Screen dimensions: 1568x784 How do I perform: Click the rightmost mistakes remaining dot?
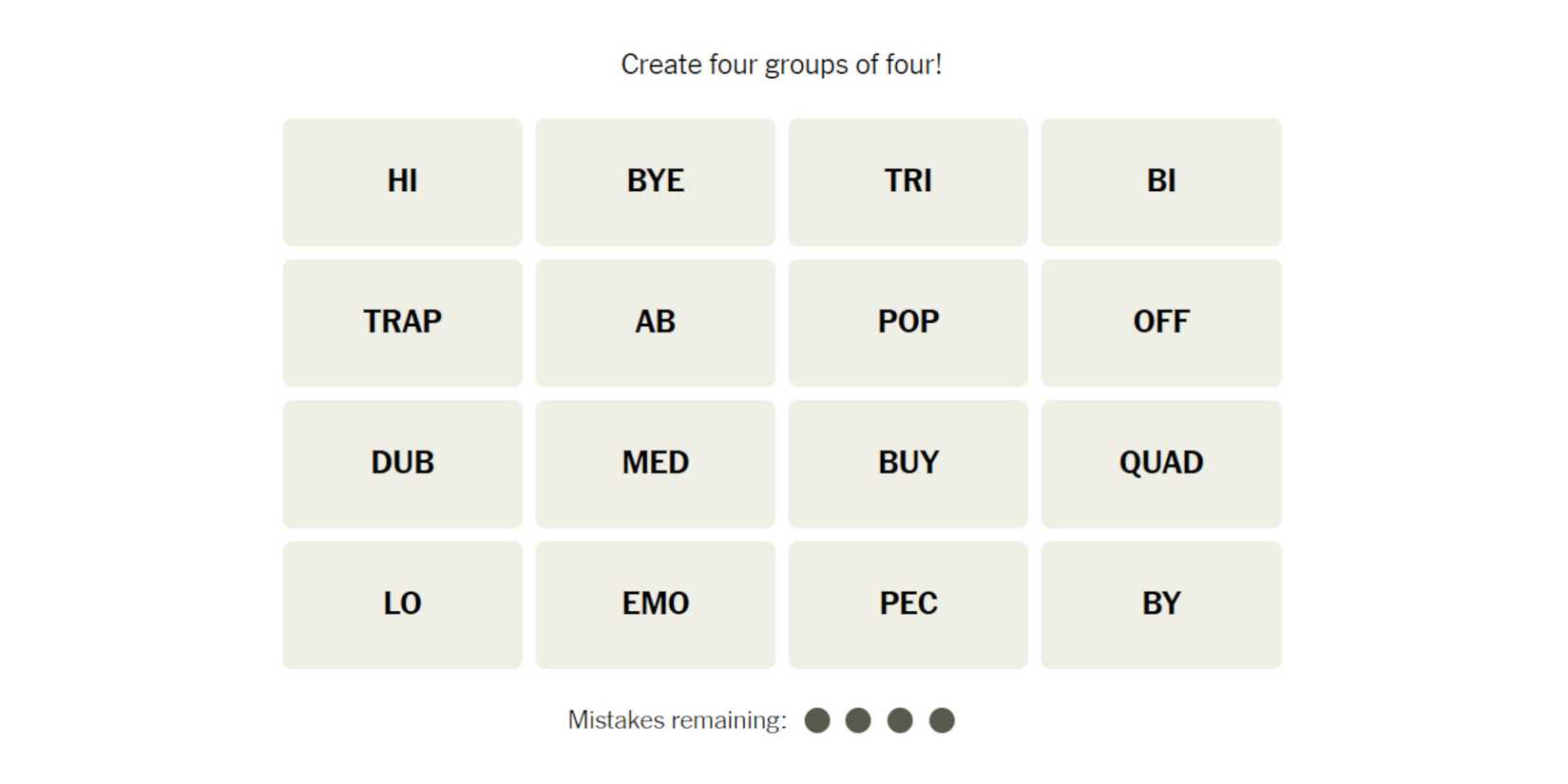pyautogui.click(x=942, y=720)
